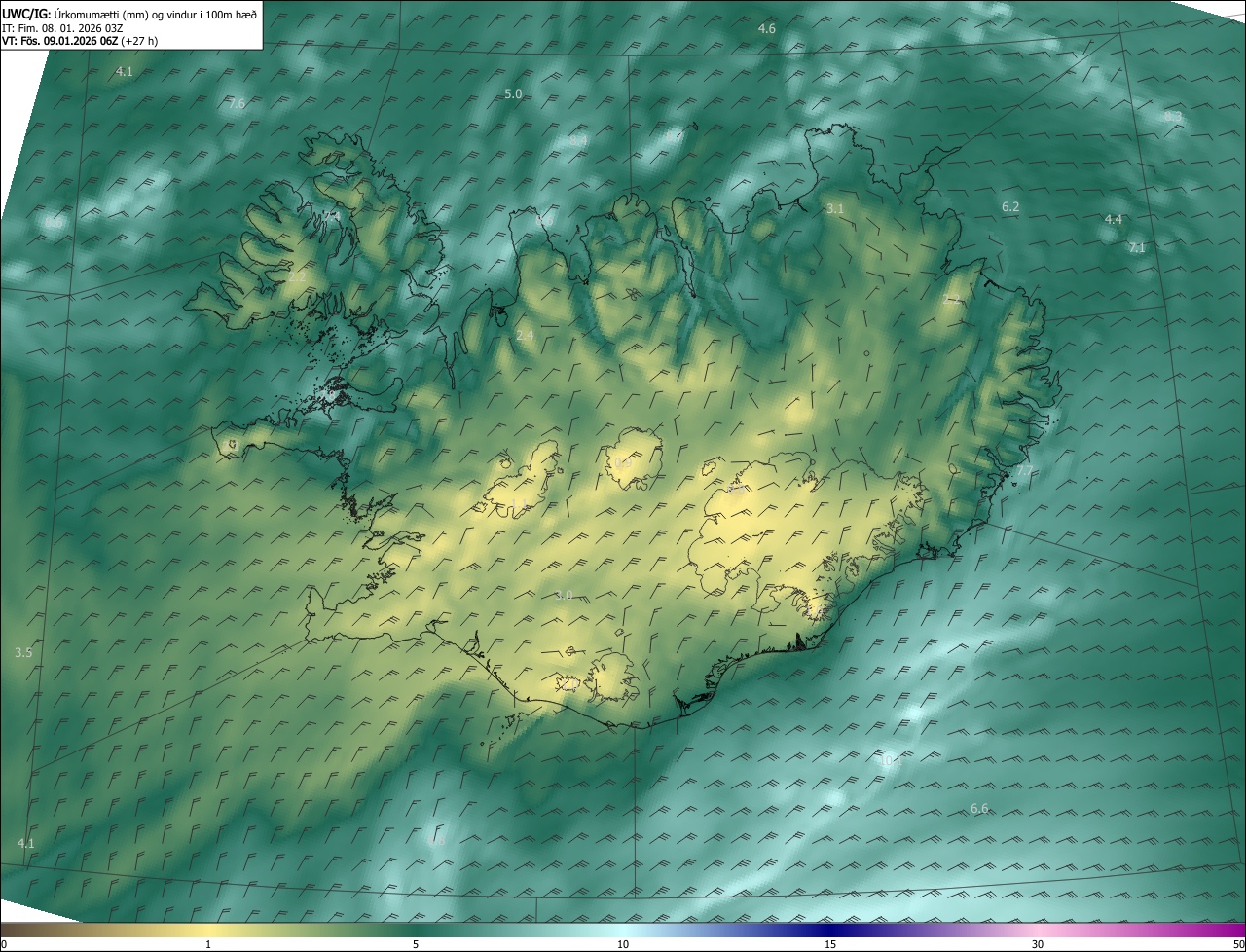Viewport: 1246px width, 952px height.
Task: Click the title text "Úrkomumætti (mm) og vindur í 100m hæð"
Action: pyautogui.click(x=155, y=14)
